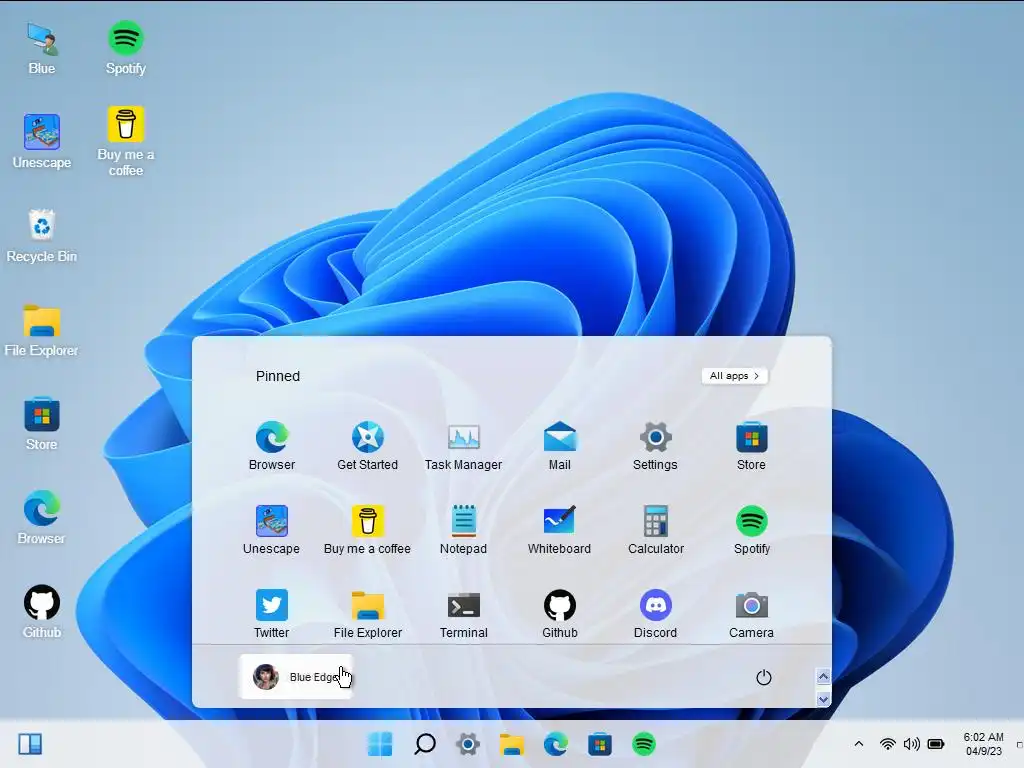Viewport: 1024px width, 768px height.
Task: Open Browser from the pinned apps
Action: [272, 446]
